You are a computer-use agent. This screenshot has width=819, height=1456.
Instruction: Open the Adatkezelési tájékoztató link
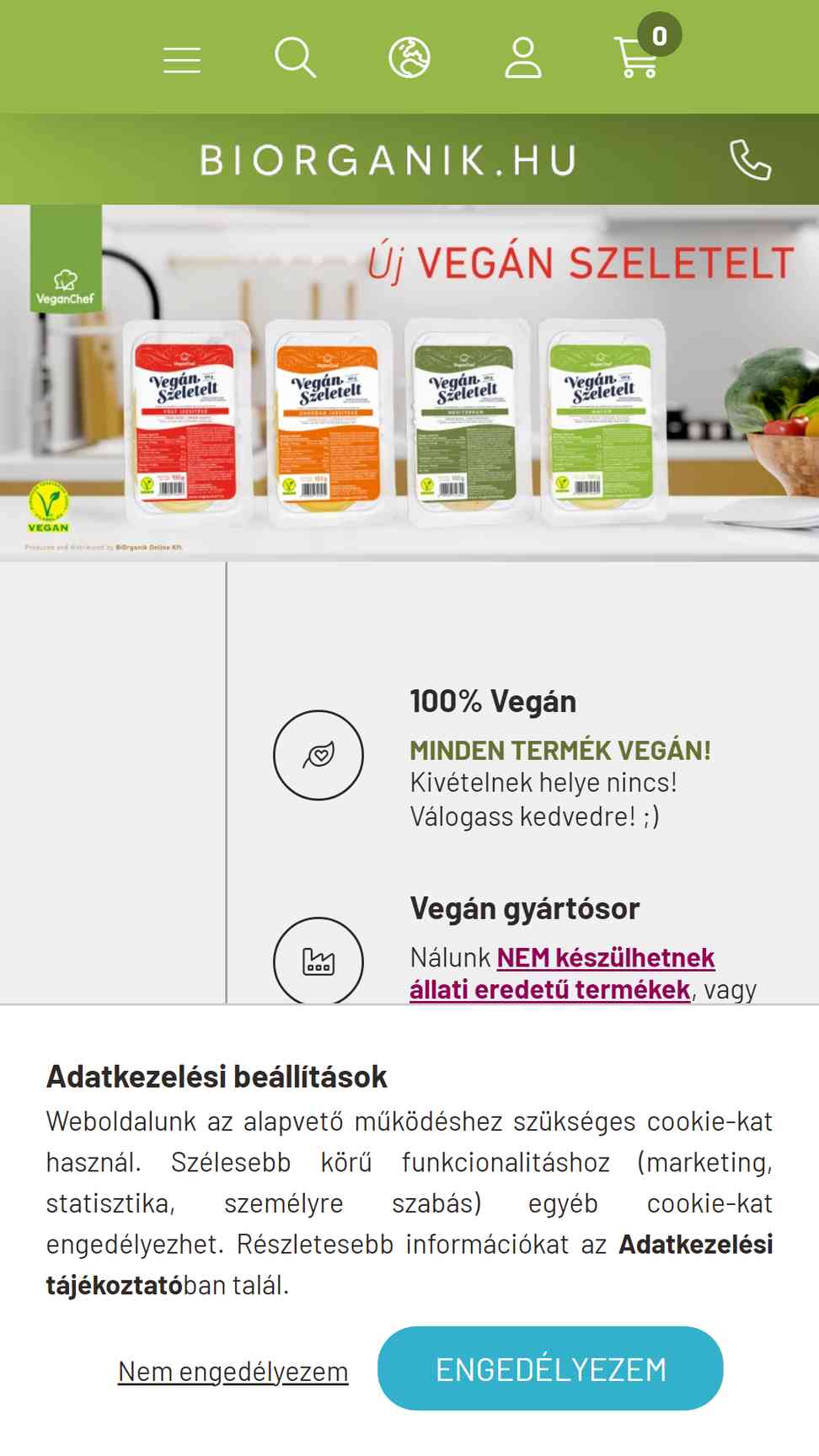[409, 1265]
